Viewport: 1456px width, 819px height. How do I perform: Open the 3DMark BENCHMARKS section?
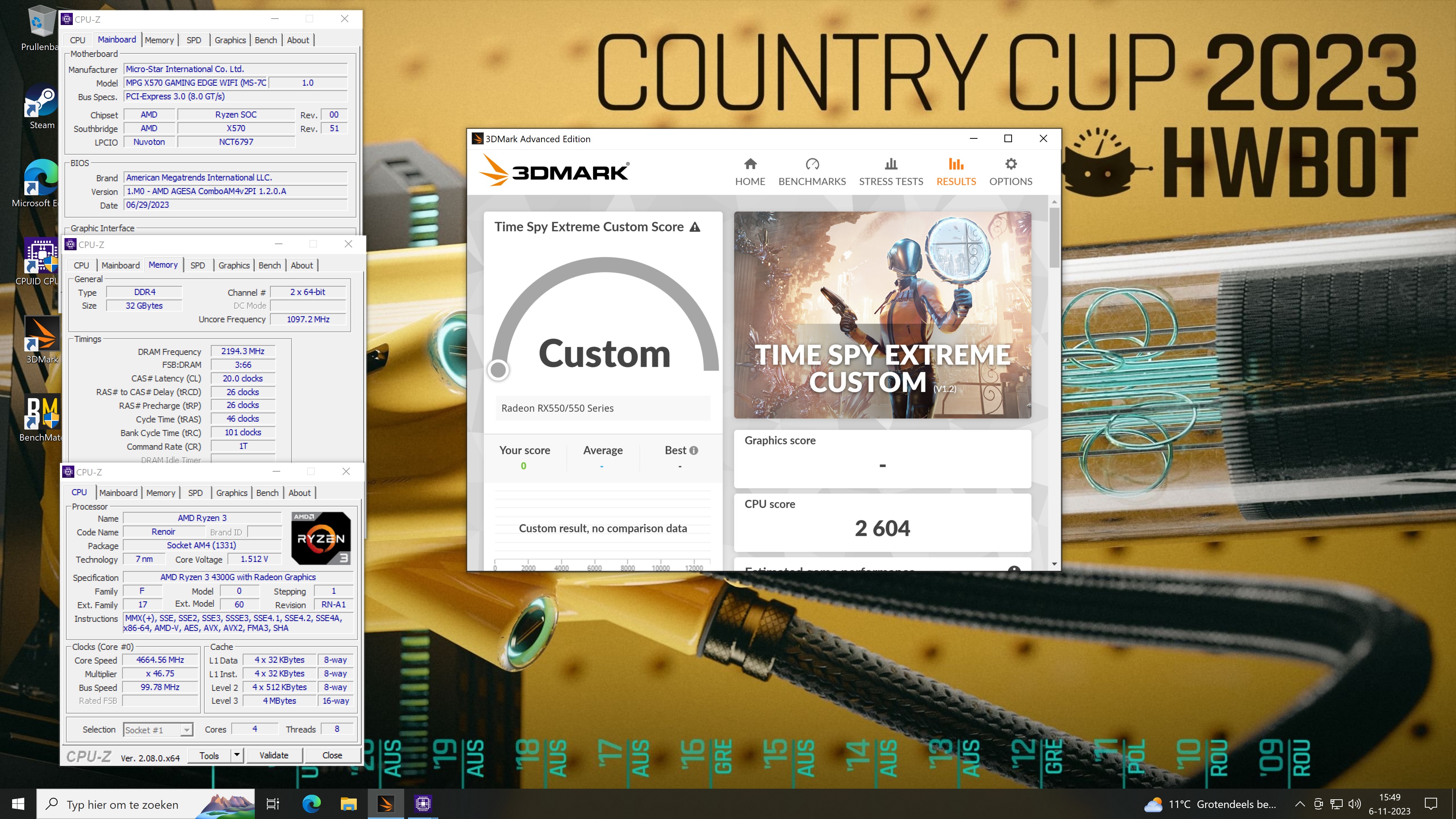pyautogui.click(x=812, y=172)
